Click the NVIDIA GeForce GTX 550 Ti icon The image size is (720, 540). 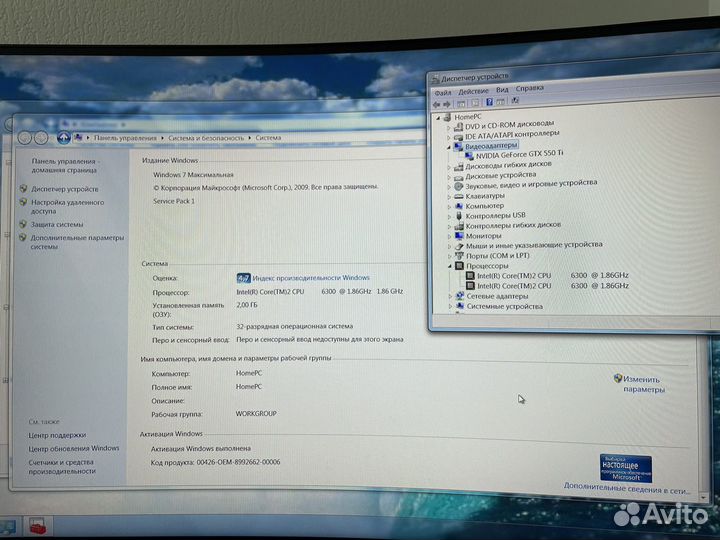pos(469,156)
